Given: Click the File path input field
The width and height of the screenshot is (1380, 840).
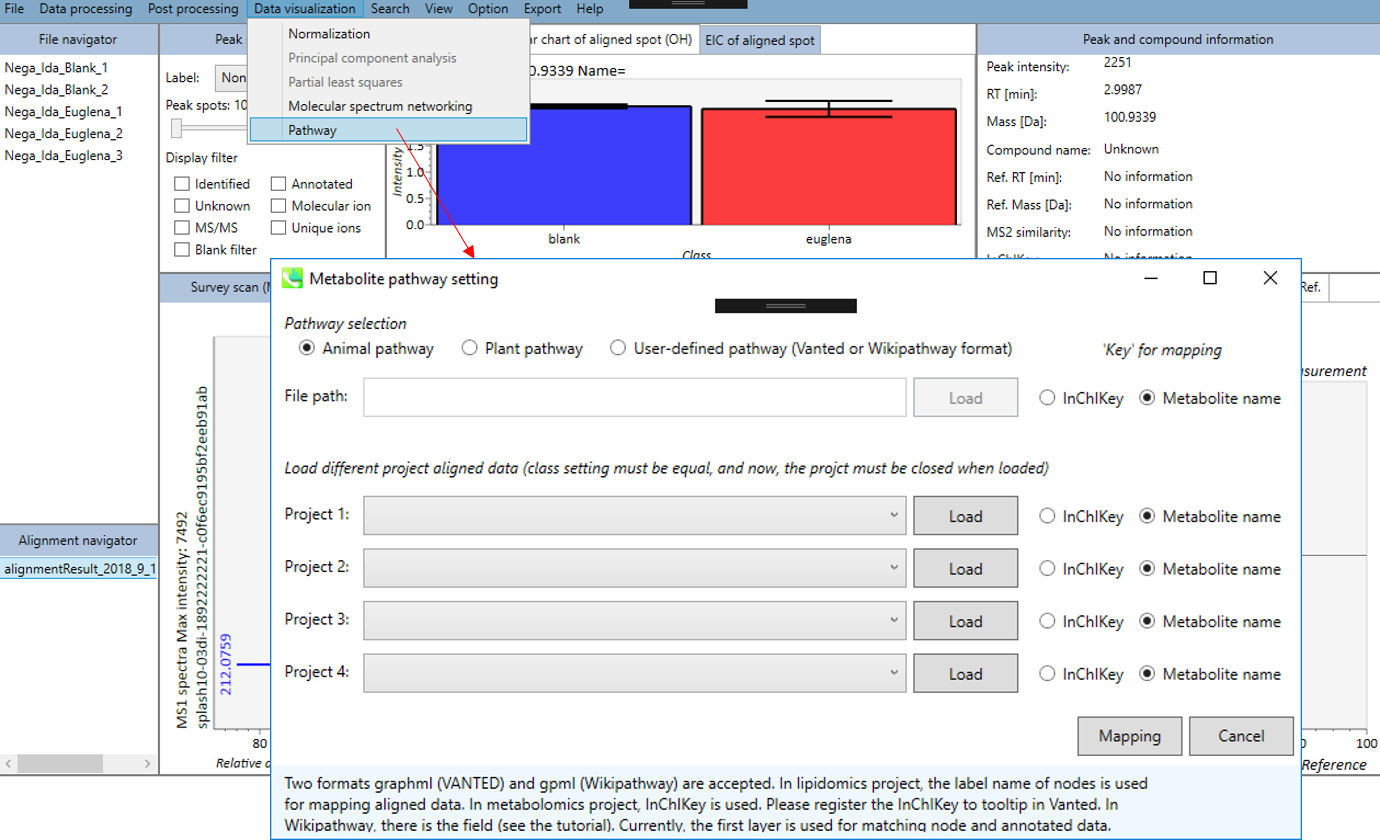Looking at the screenshot, I should click(635, 397).
